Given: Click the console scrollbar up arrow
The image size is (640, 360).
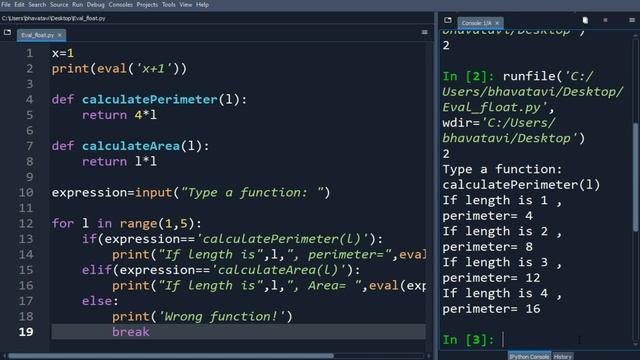Looking at the screenshot, I should (636, 36).
